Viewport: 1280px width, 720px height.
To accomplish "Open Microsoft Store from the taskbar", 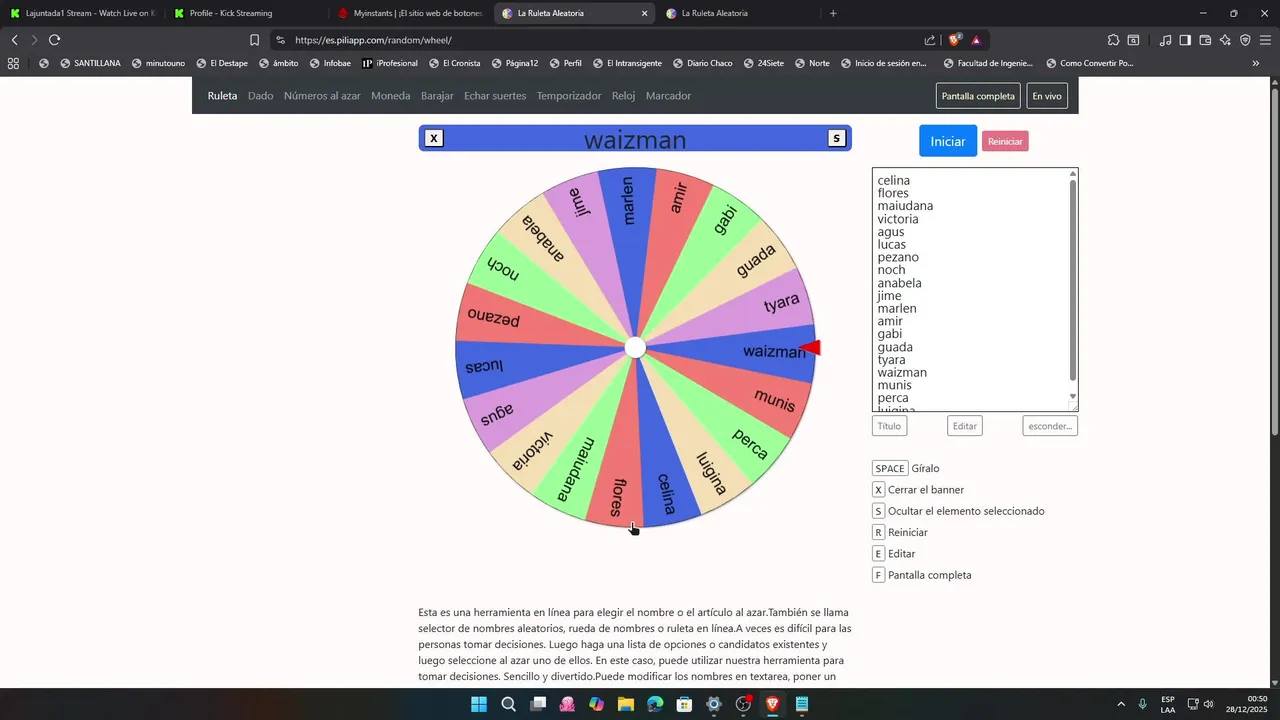I will coord(684,704).
